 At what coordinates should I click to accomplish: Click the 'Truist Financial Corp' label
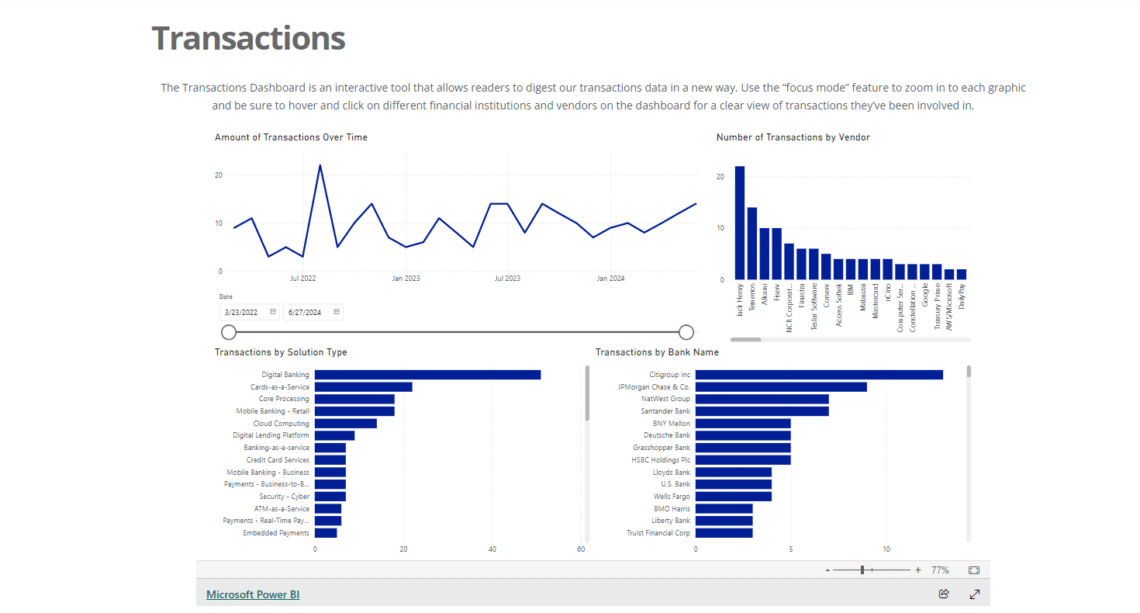coord(658,533)
